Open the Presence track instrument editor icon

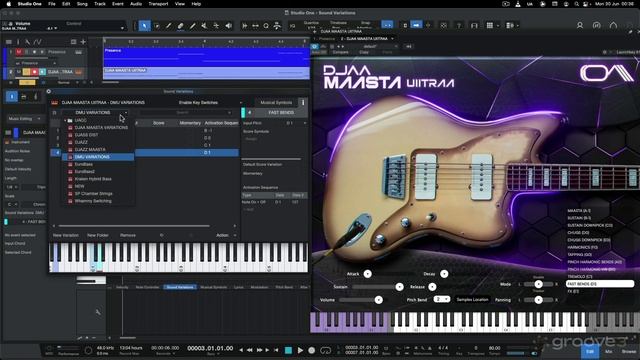[78, 52]
